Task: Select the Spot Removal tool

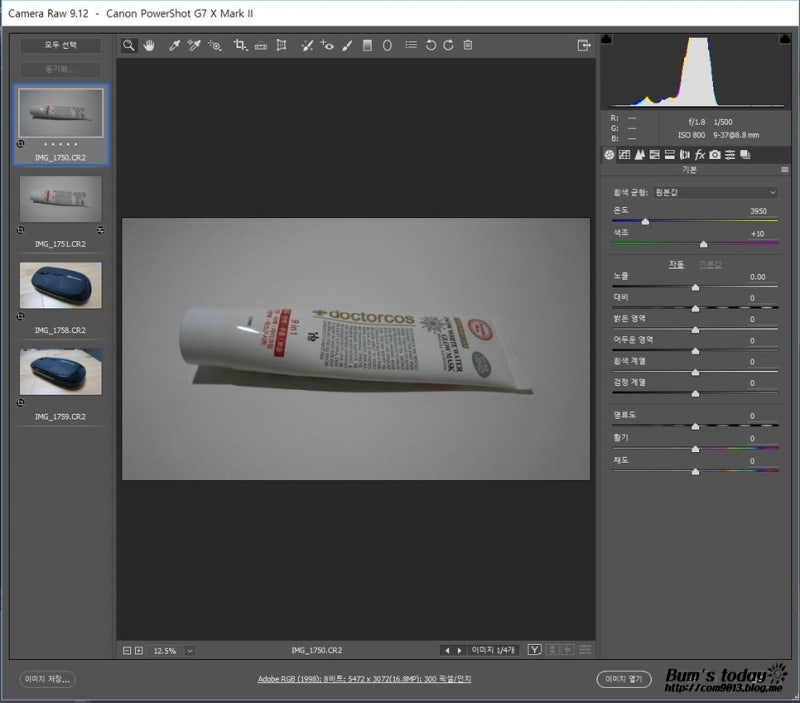Action: 307,45
